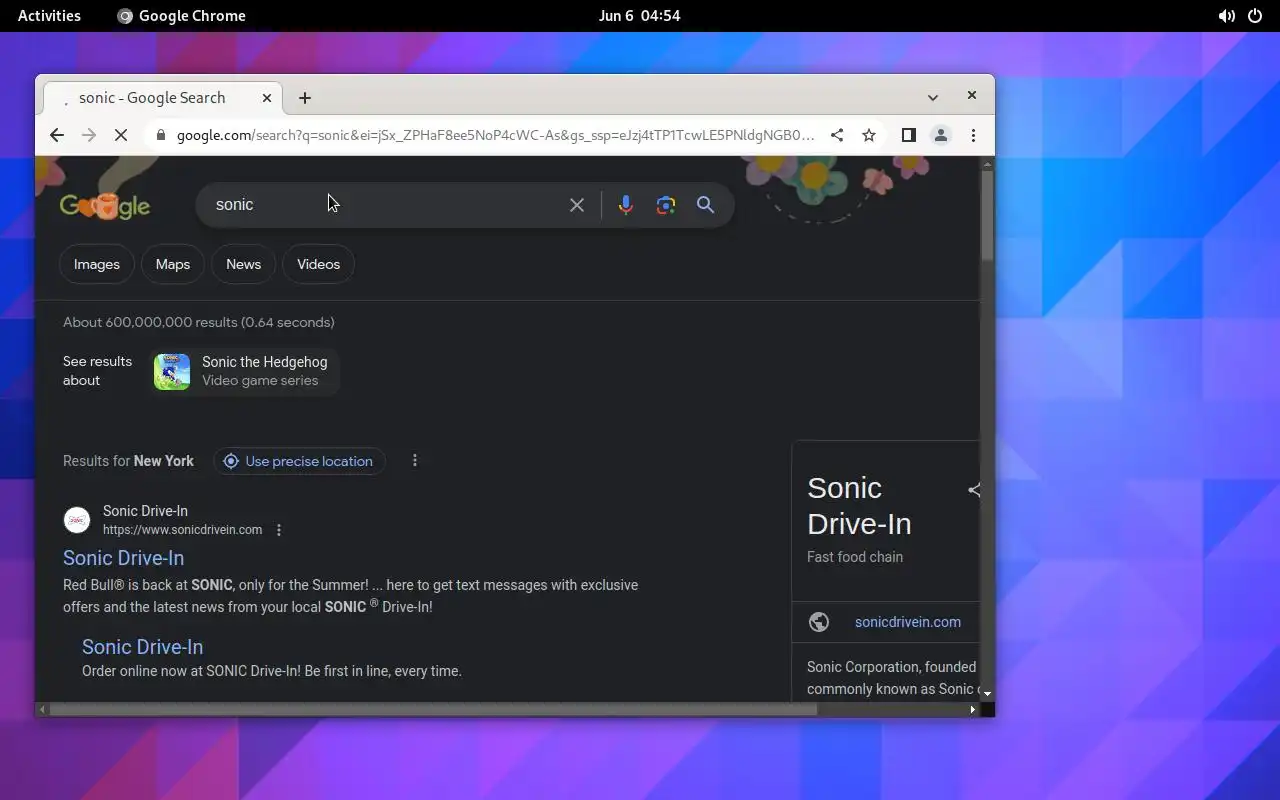Start voice search with the microphone icon
Viewport: 1280px width, 800px height.
click(626, 205)
